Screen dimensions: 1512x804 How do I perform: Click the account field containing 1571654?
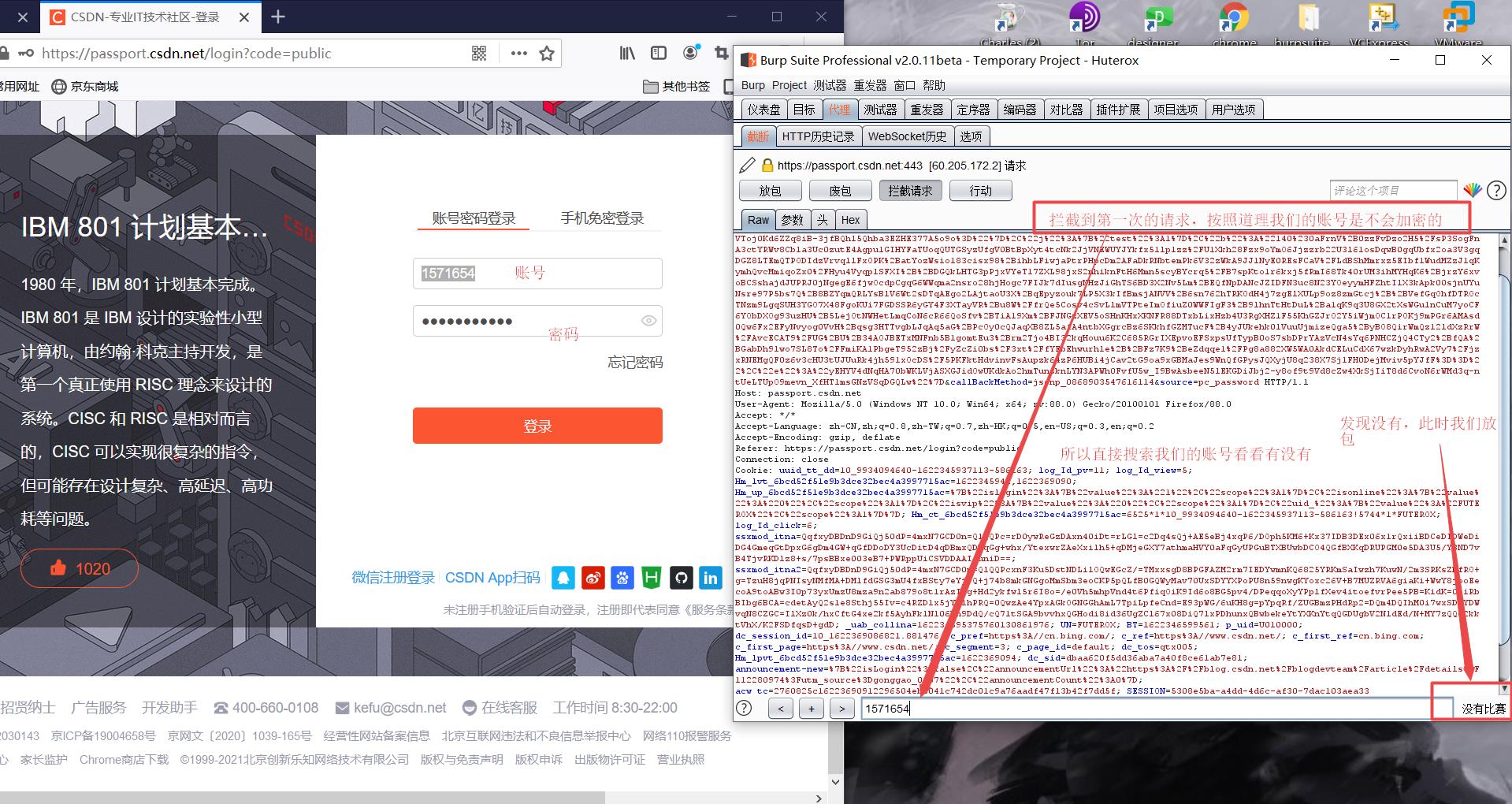coord(537,274)
